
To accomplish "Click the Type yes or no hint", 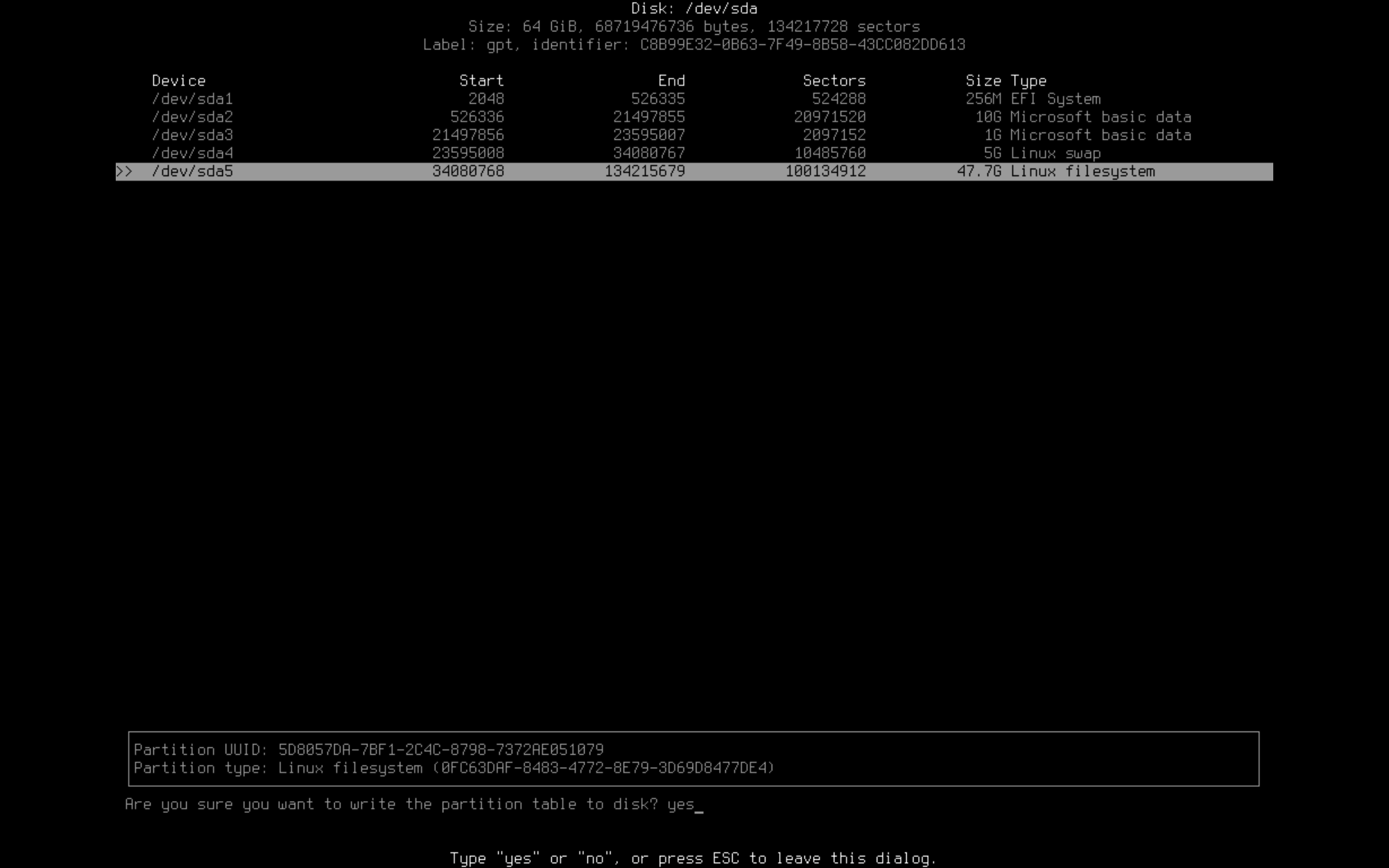I will tap(693, 859).
